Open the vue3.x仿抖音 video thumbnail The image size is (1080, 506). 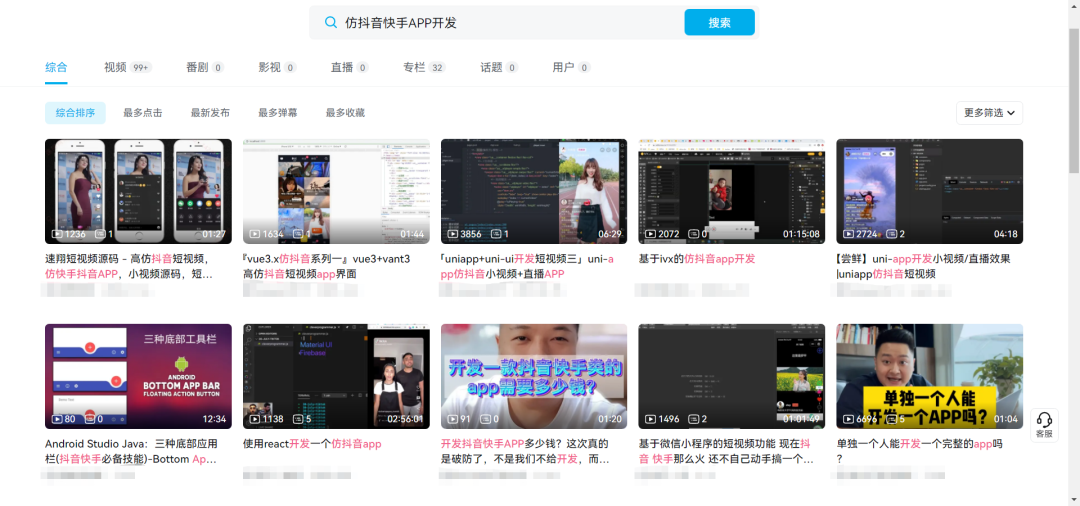click(336, 191)
